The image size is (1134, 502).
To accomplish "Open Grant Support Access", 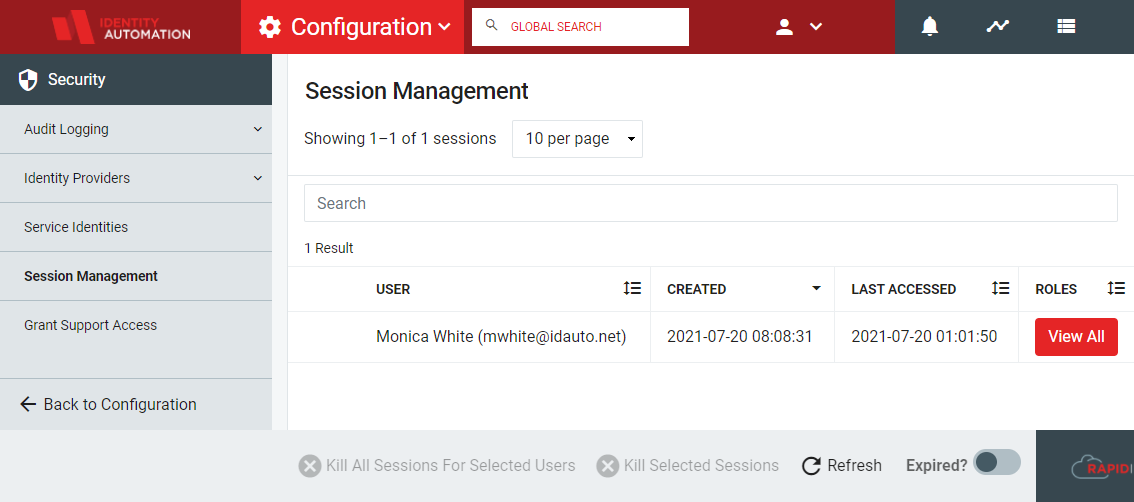I will [x=136, y=326].
